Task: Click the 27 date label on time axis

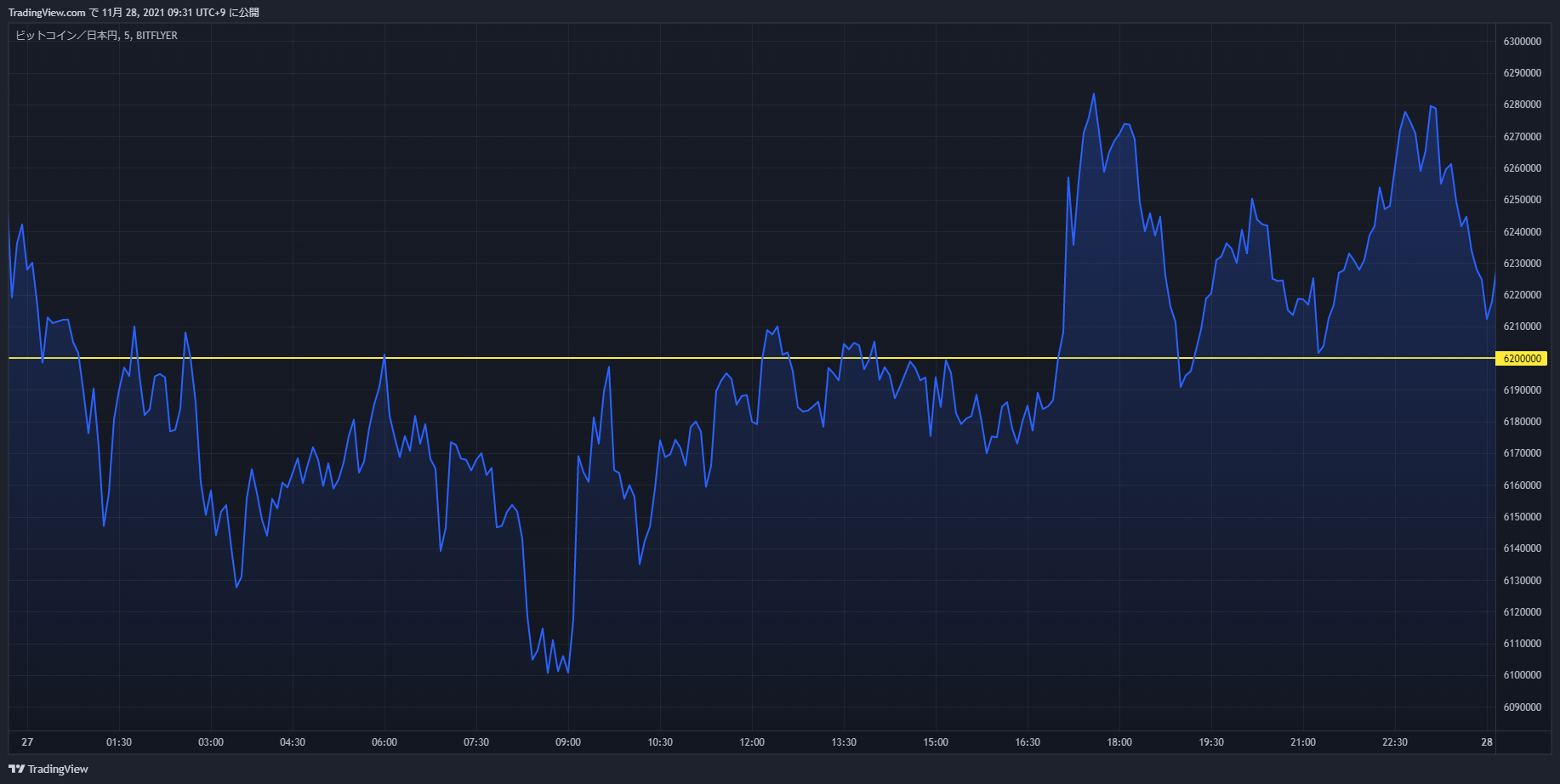Action: [27, 742]
